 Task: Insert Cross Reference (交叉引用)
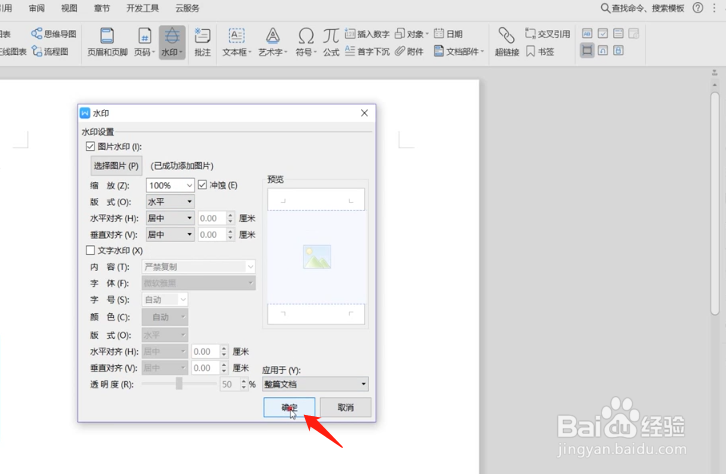547,34
